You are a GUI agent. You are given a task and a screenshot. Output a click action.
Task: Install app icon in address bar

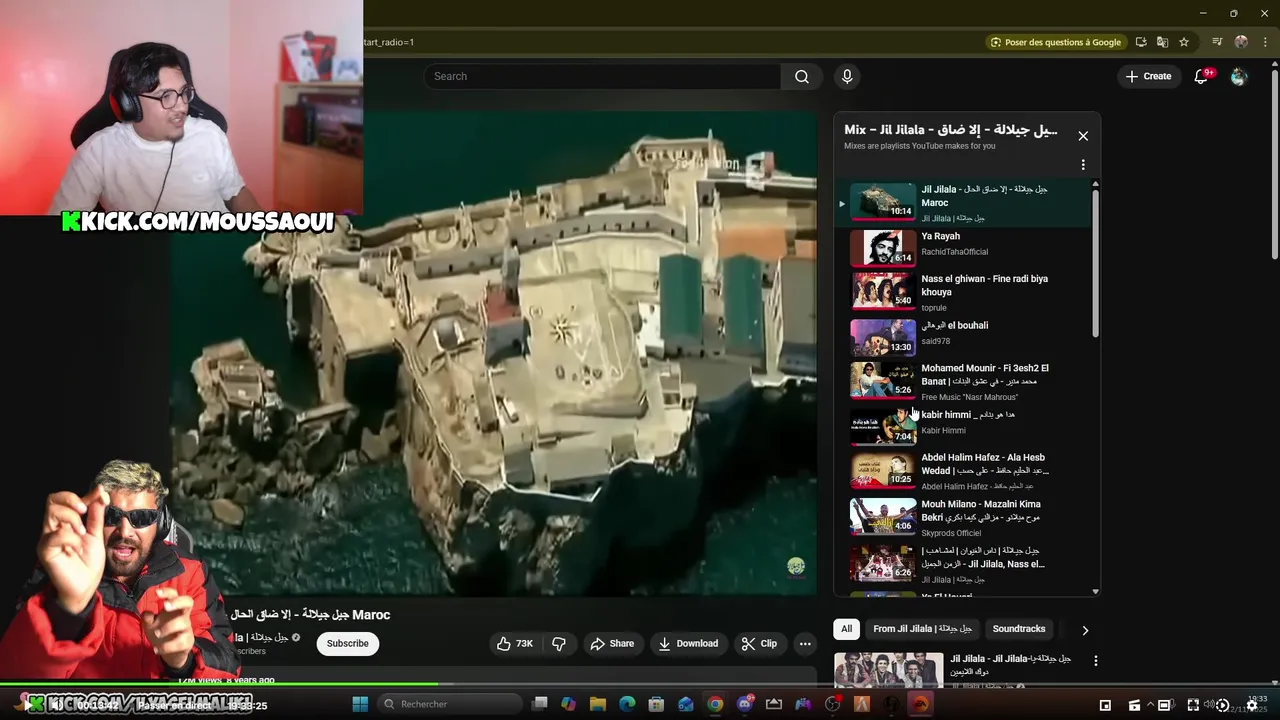tap(1141, 42)
